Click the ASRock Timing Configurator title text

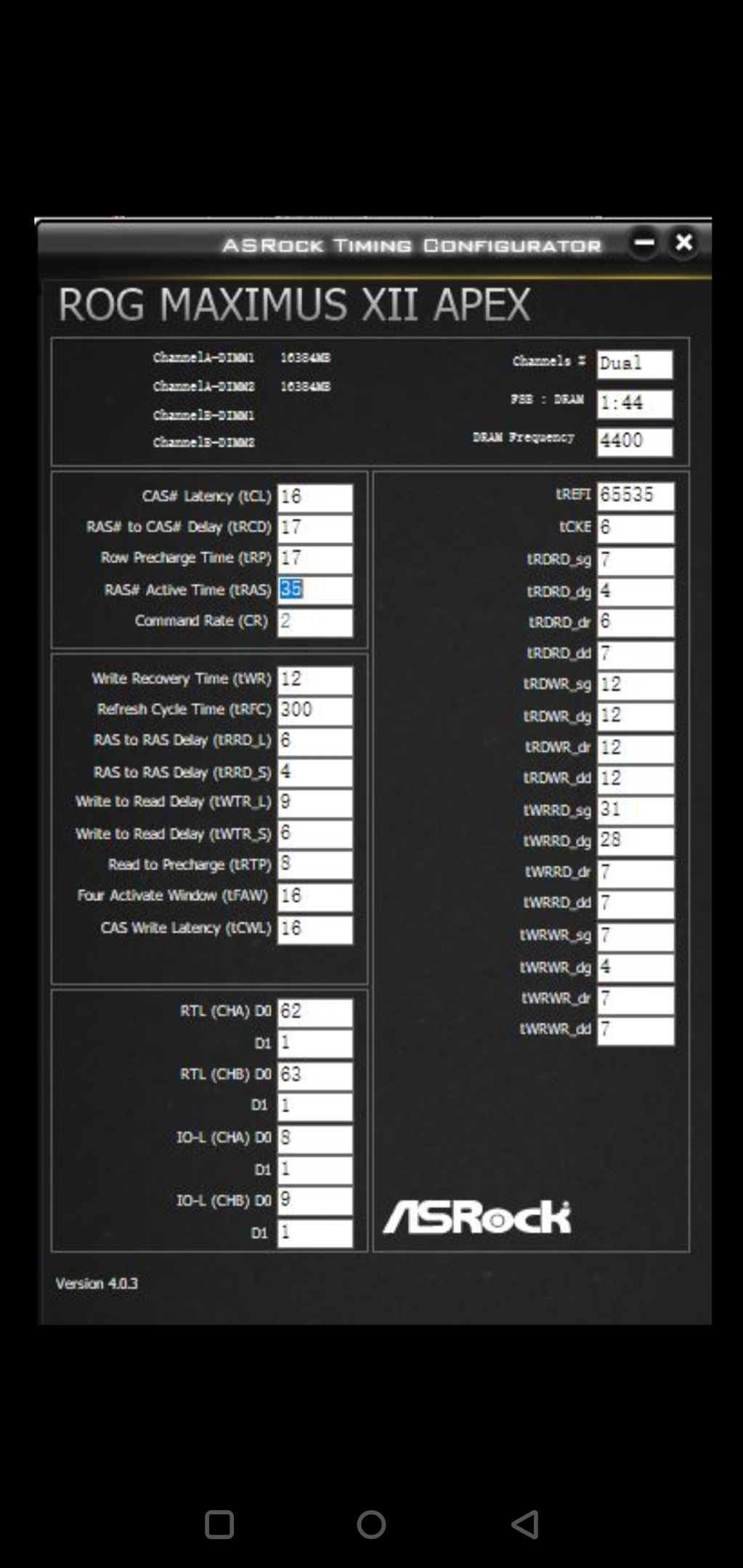click(x=412, y=245)
